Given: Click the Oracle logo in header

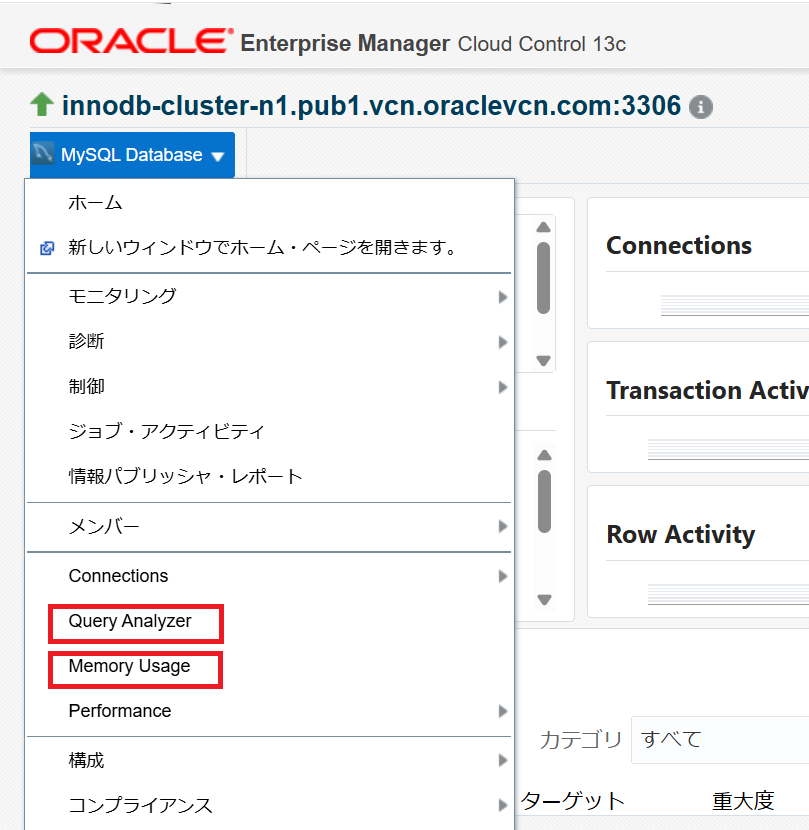Looking at the screenshot, I should (x=132, y=41).
